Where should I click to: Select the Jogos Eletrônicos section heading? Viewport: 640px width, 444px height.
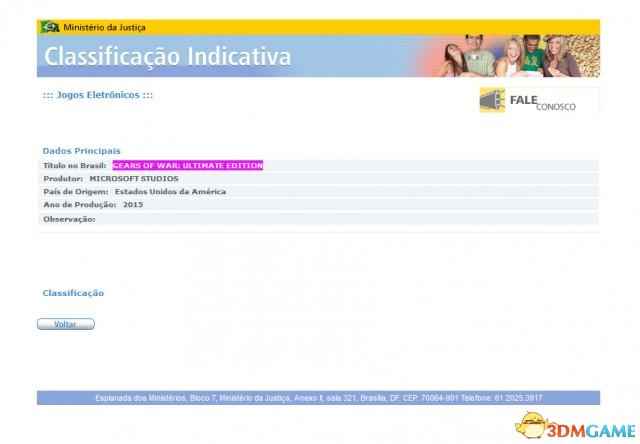(98, 95)
